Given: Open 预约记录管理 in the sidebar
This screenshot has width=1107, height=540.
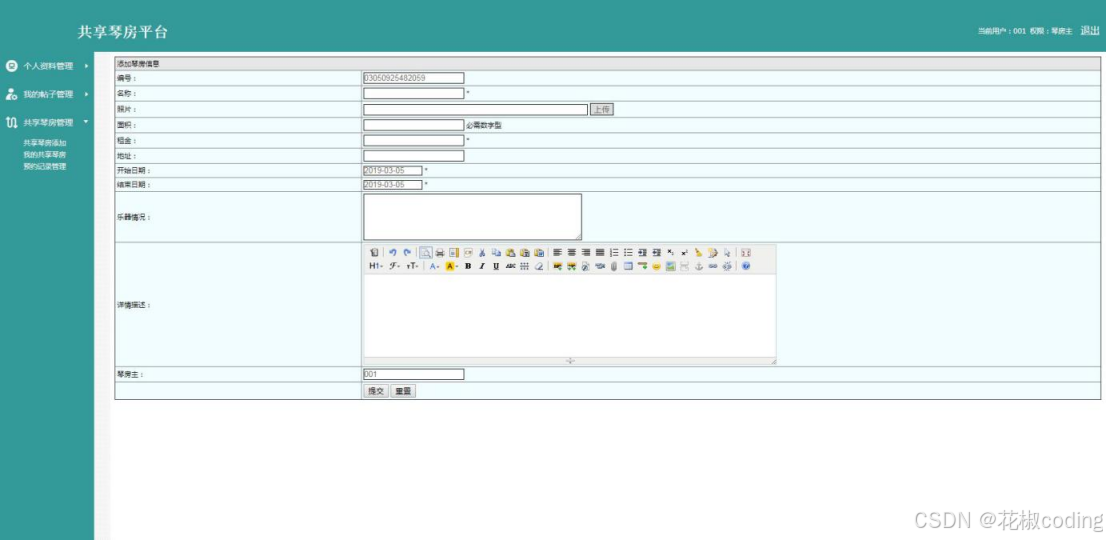Looking at the screenshot, I should pyautogui.click(x=44, y=167).
